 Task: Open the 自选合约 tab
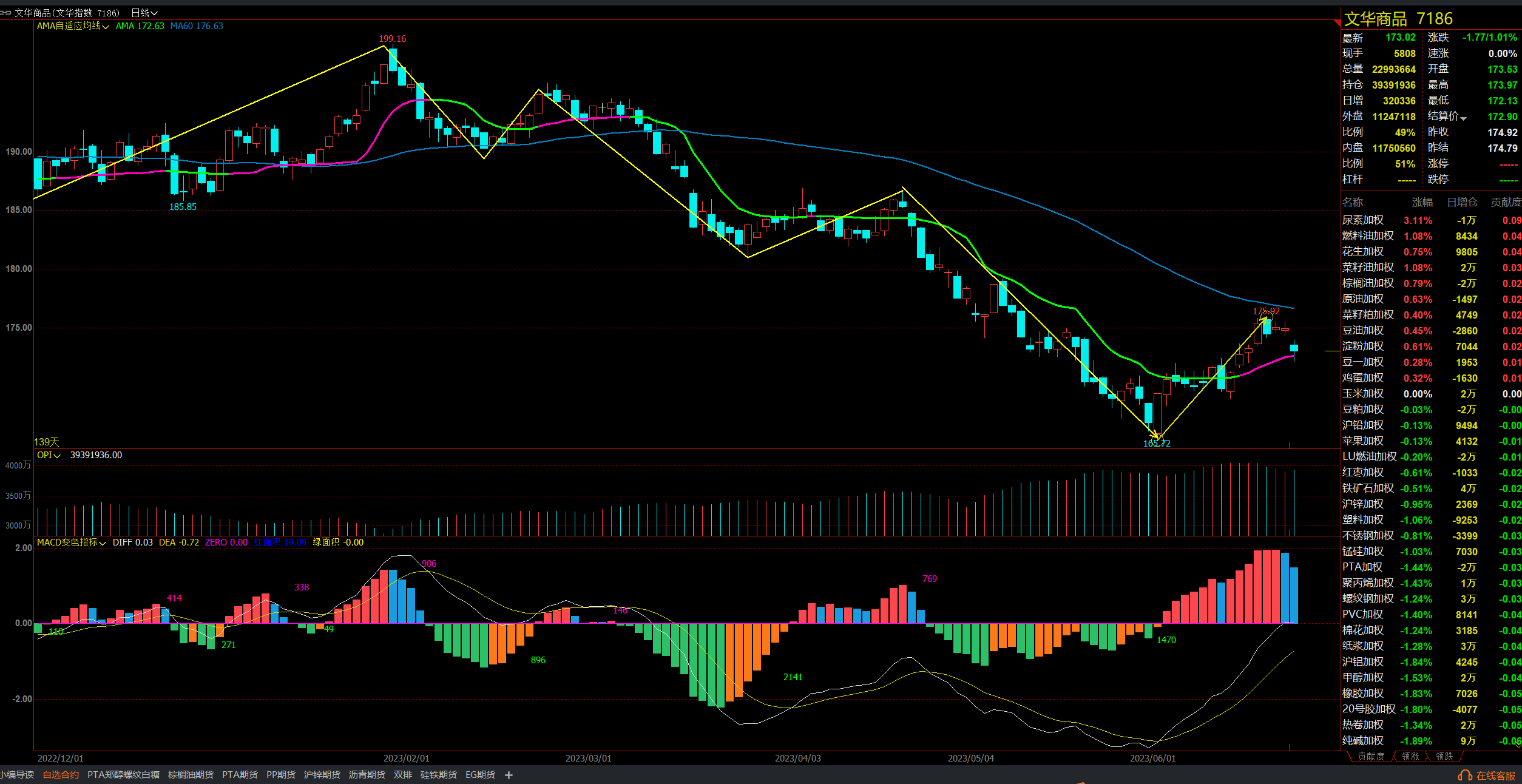61,775
